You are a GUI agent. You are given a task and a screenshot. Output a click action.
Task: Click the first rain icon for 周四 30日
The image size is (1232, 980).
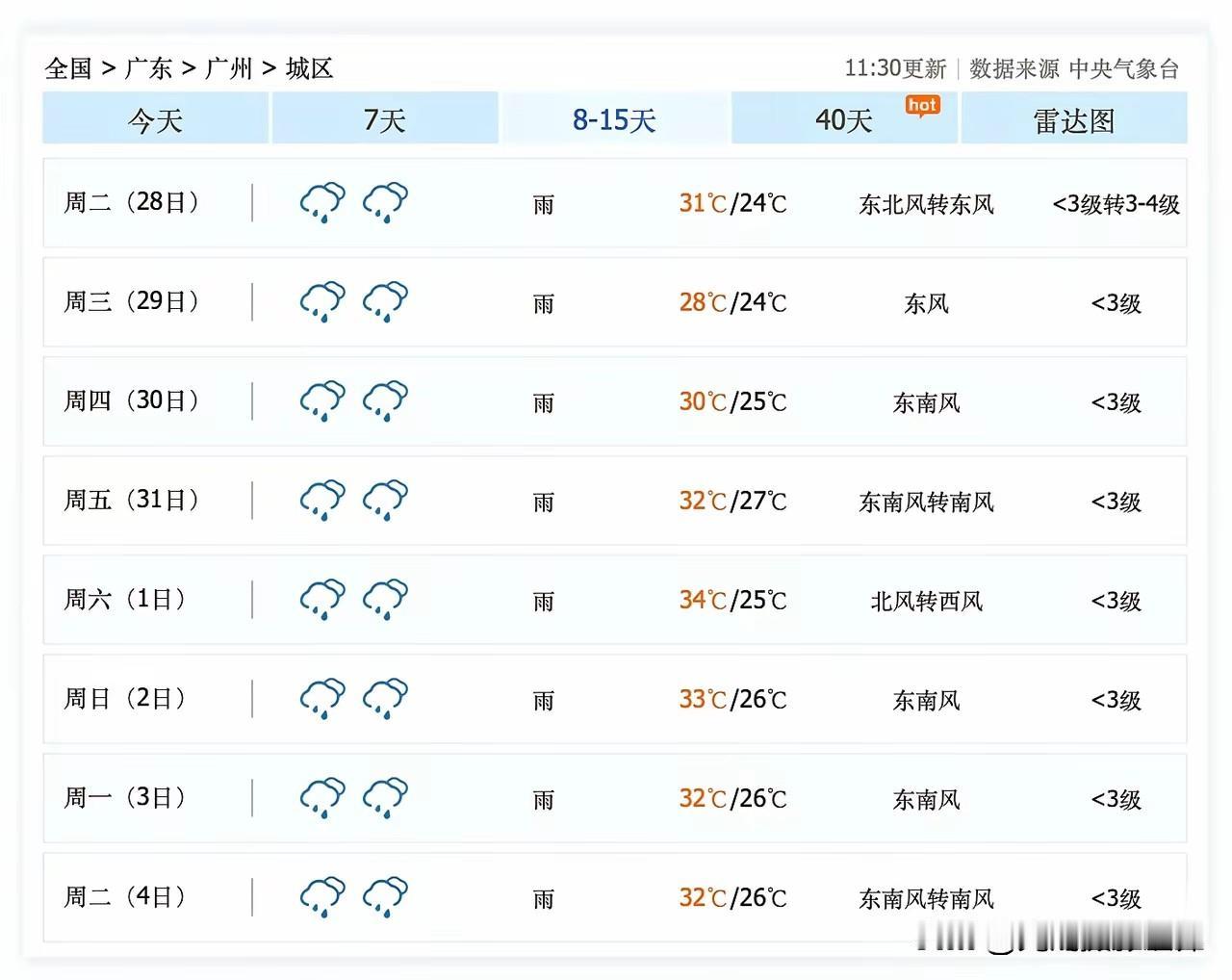click(322, 401)
